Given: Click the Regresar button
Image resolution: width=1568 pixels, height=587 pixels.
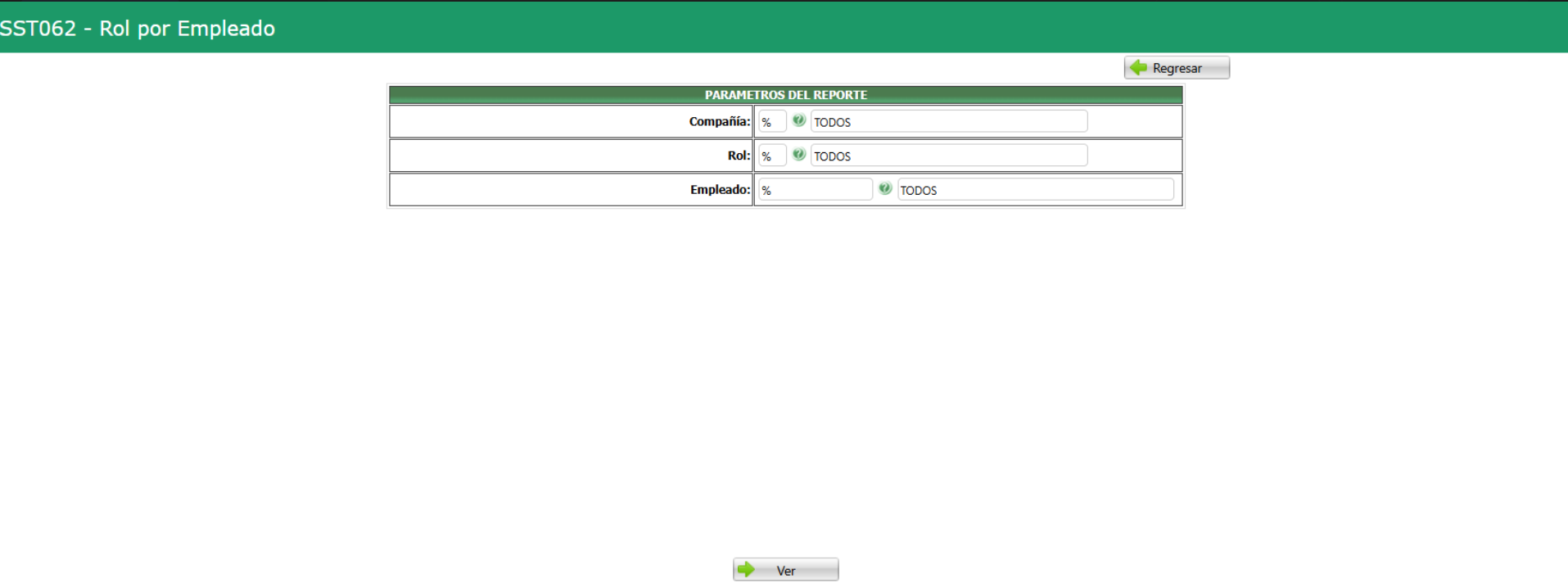Looking at the screenshot, I should tap(1177, 68).
